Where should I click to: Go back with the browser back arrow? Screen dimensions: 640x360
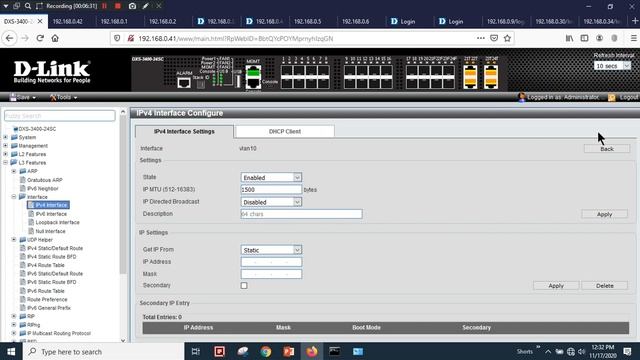(x=10, y=38)
